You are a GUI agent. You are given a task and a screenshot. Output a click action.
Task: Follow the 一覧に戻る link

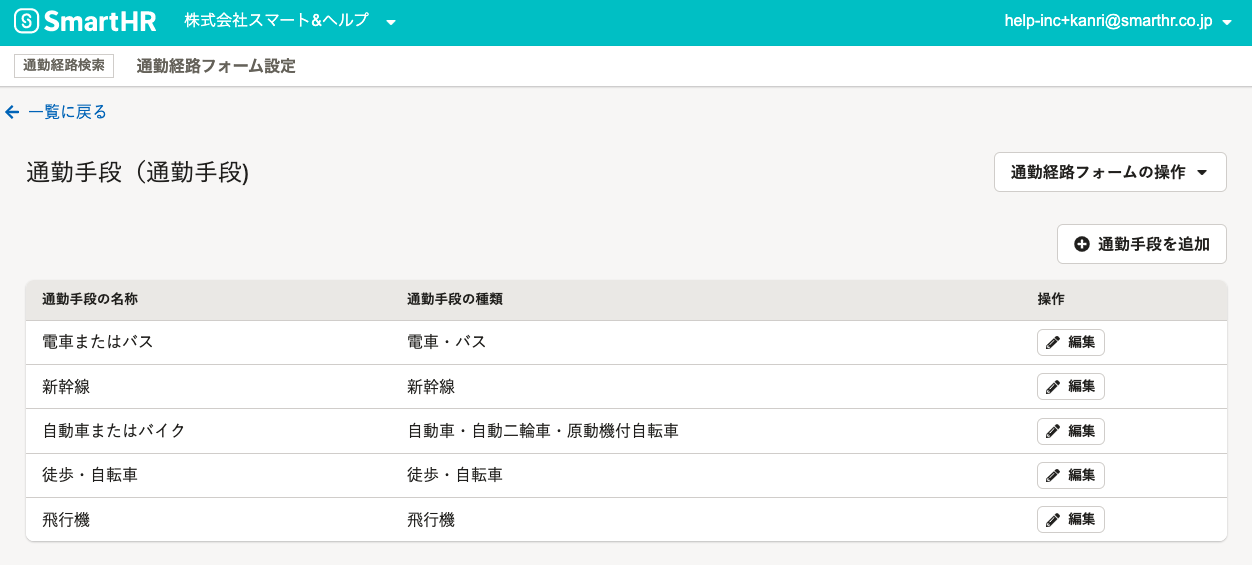click(x=67, y=112)
